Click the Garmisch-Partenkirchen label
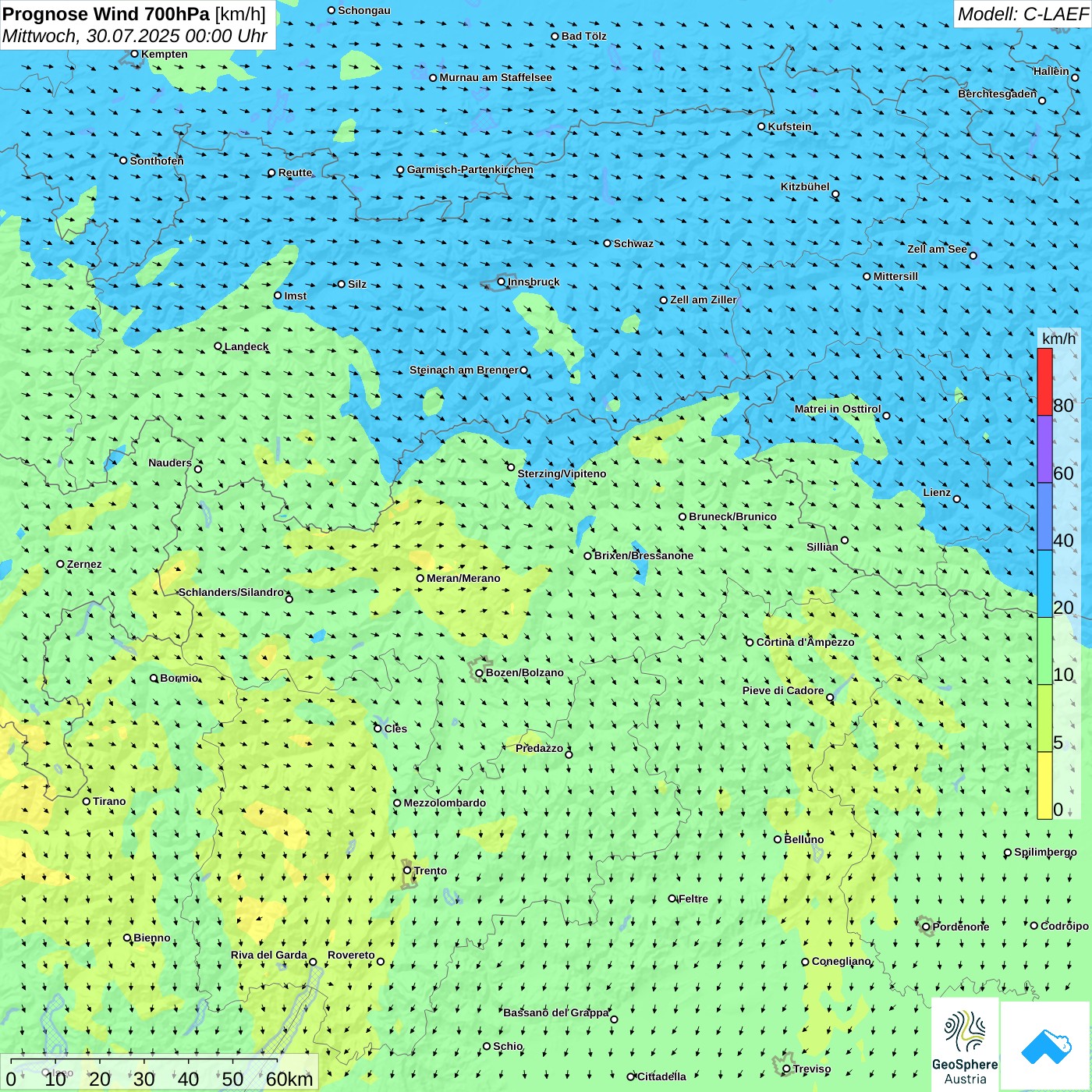 tap(470, 169)
